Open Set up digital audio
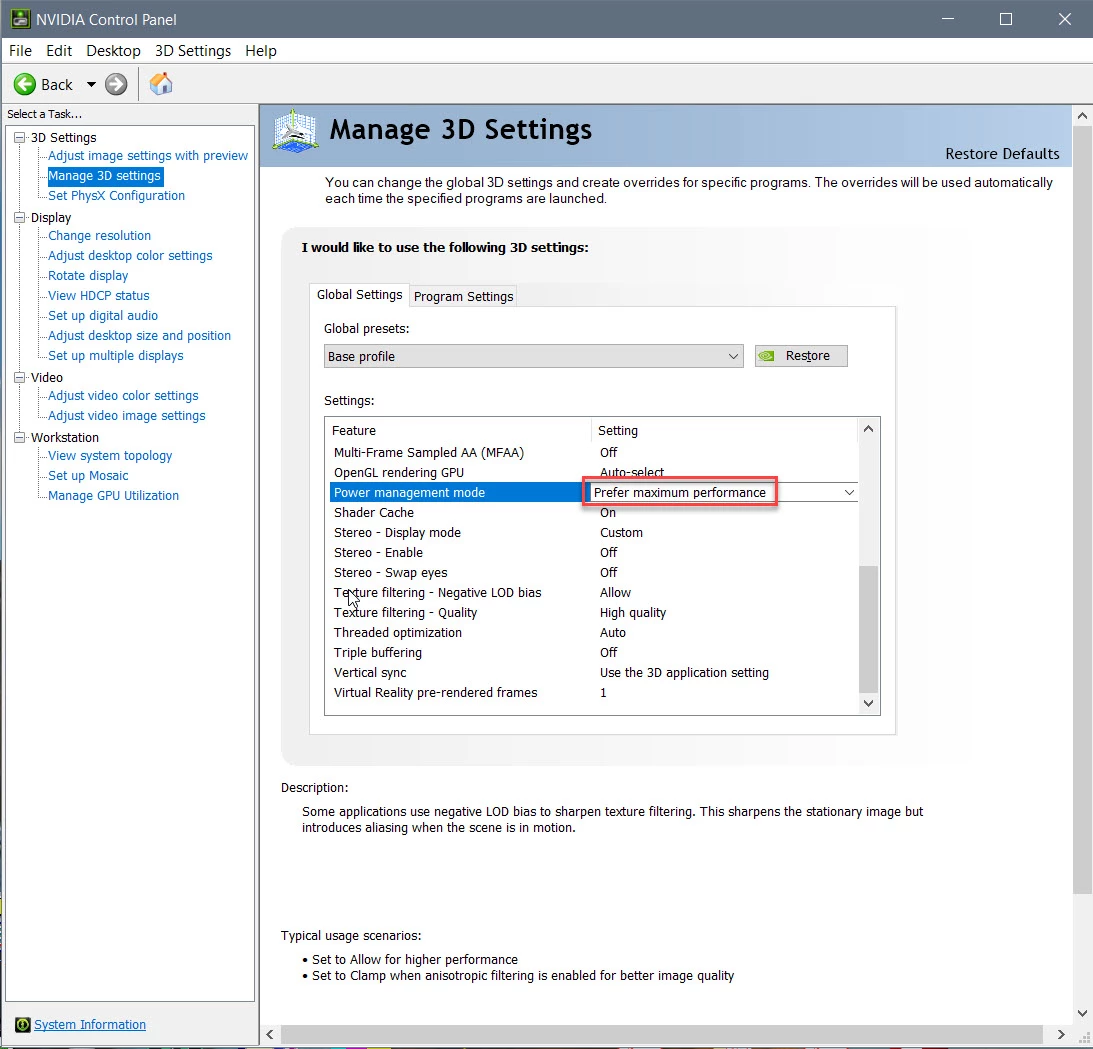1093x1049 pixels. click(102, 316)
